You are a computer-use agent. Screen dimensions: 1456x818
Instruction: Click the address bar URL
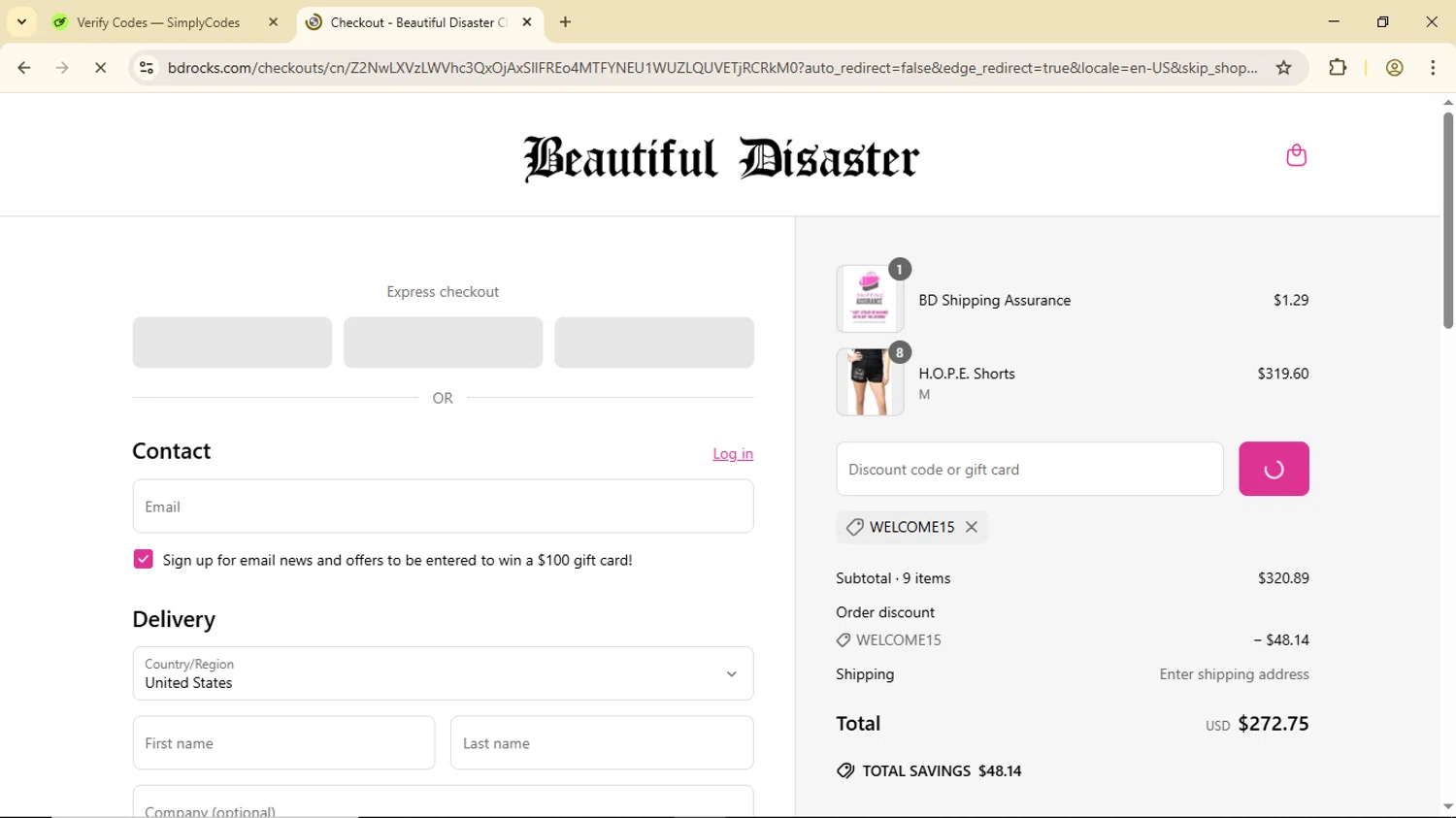[x=712, y=68]
